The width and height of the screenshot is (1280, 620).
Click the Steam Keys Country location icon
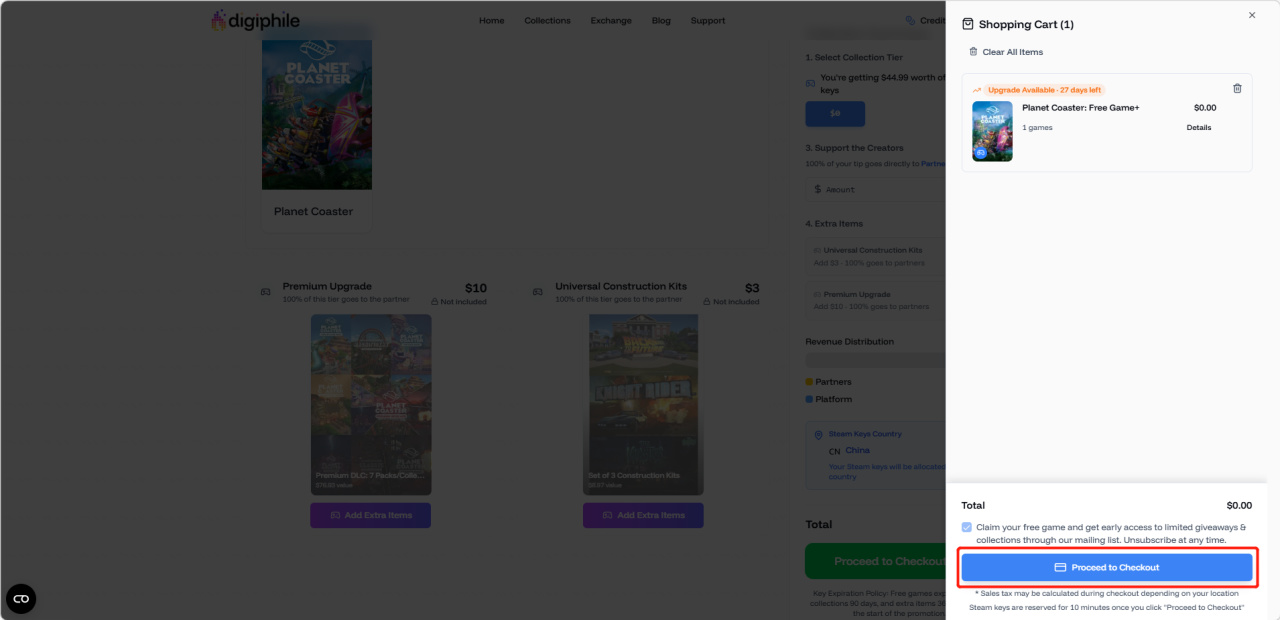(819, 435)
